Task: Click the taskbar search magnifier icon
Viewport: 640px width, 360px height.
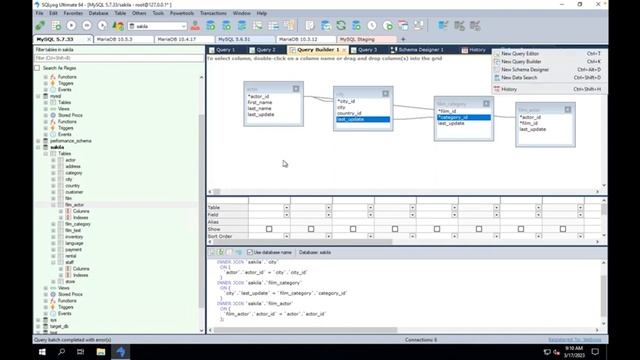Action: (62, 351)
